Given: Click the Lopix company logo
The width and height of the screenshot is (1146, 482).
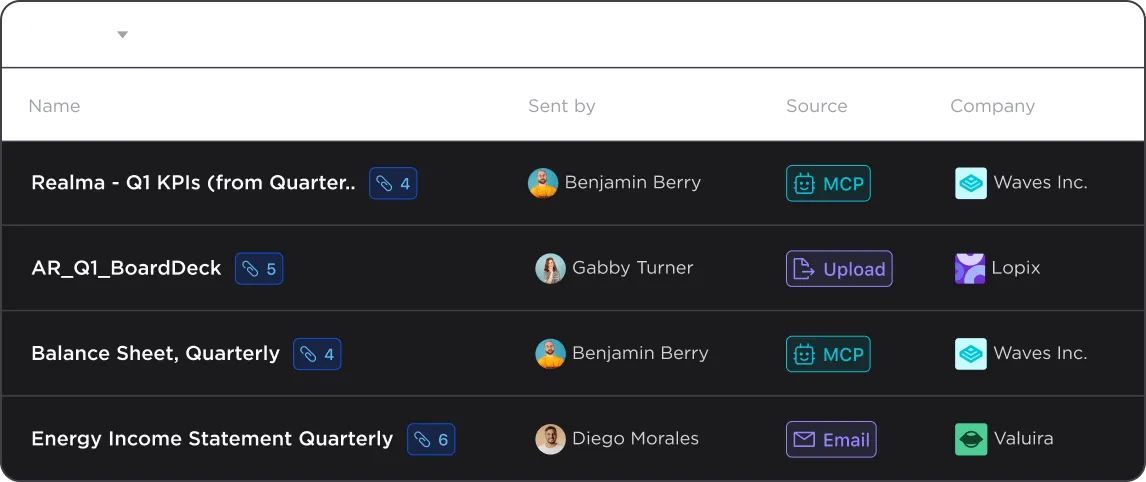Looking at the screenshot, I should [x=970, y=268].
